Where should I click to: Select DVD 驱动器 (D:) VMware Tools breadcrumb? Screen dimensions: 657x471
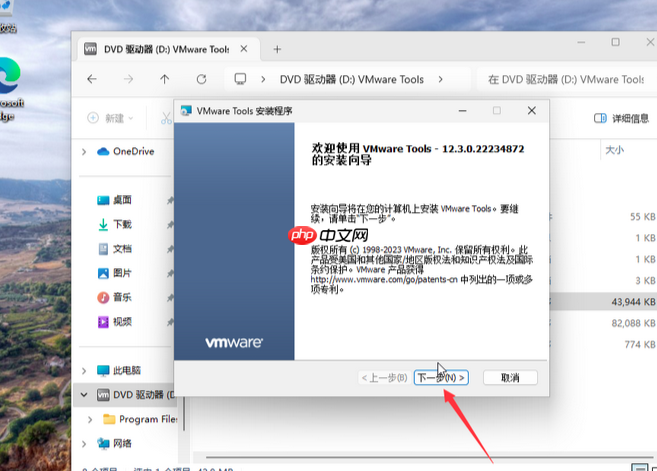click(352, 79)
